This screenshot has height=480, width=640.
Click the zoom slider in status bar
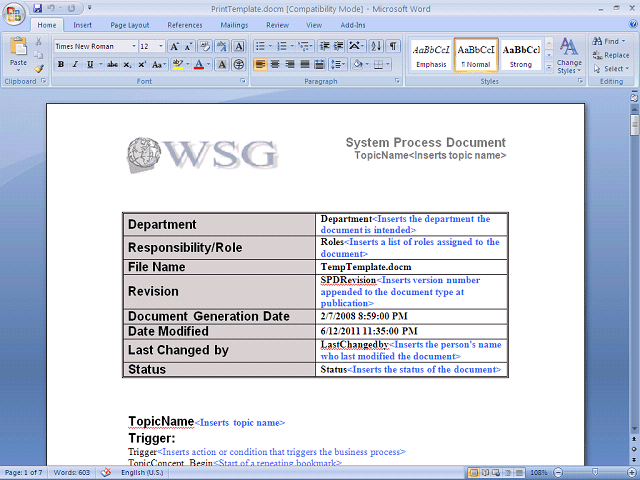coord(595,472)
